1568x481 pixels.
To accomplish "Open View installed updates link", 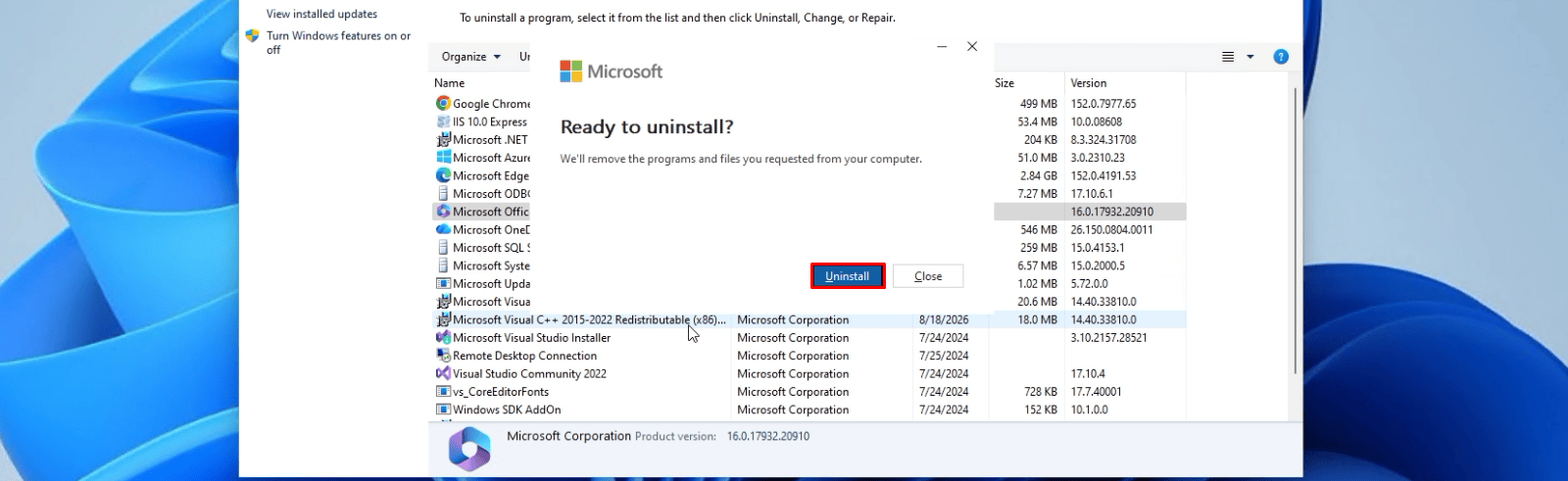I will pos(321,14).
